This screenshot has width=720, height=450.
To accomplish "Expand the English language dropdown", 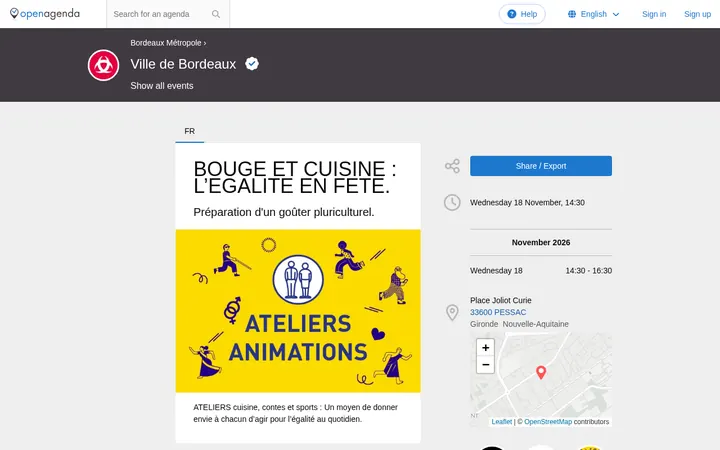I will point(593,14).
